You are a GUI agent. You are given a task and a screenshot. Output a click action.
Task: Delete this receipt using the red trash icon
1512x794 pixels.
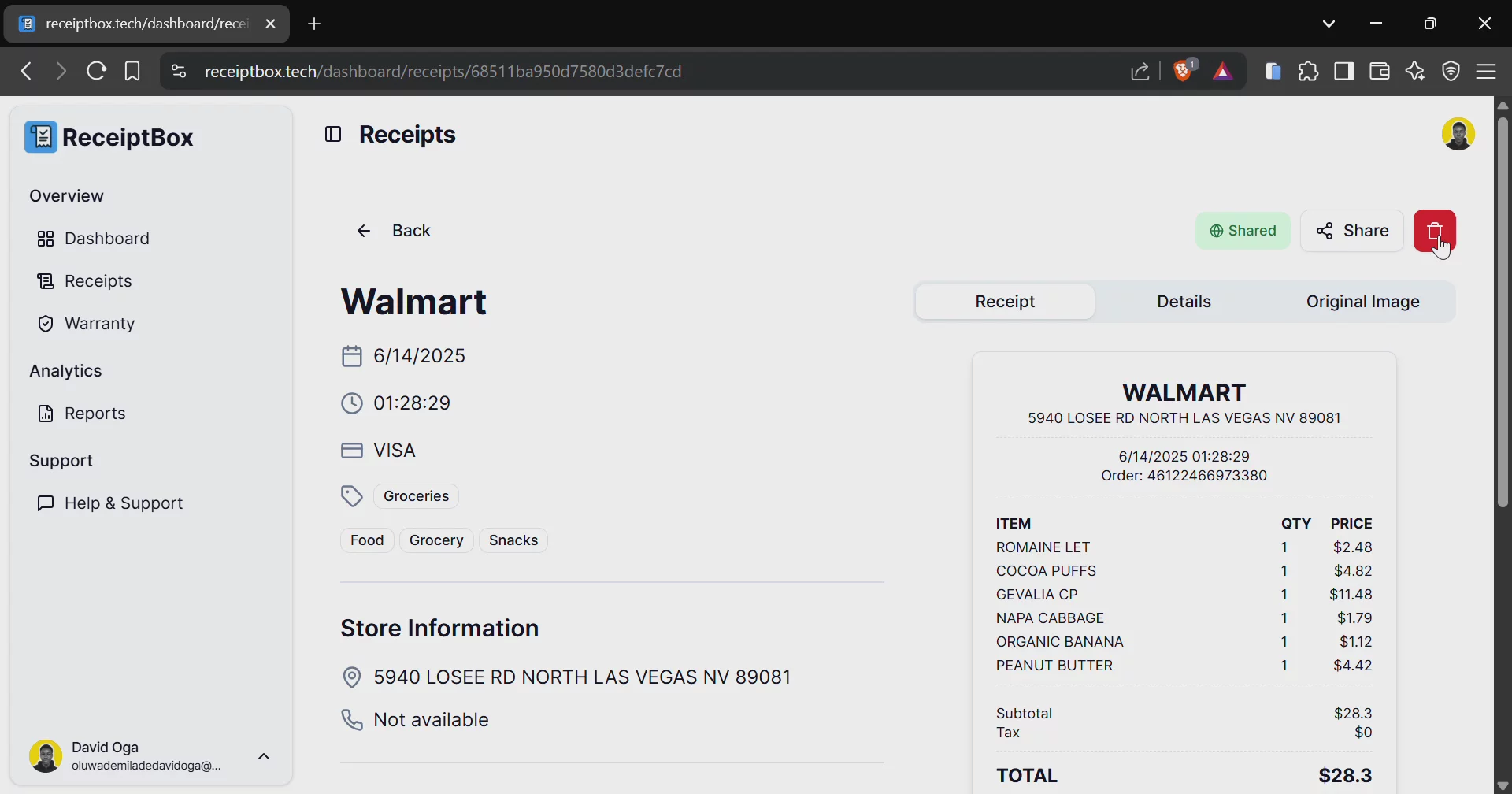coord(1435,231)
